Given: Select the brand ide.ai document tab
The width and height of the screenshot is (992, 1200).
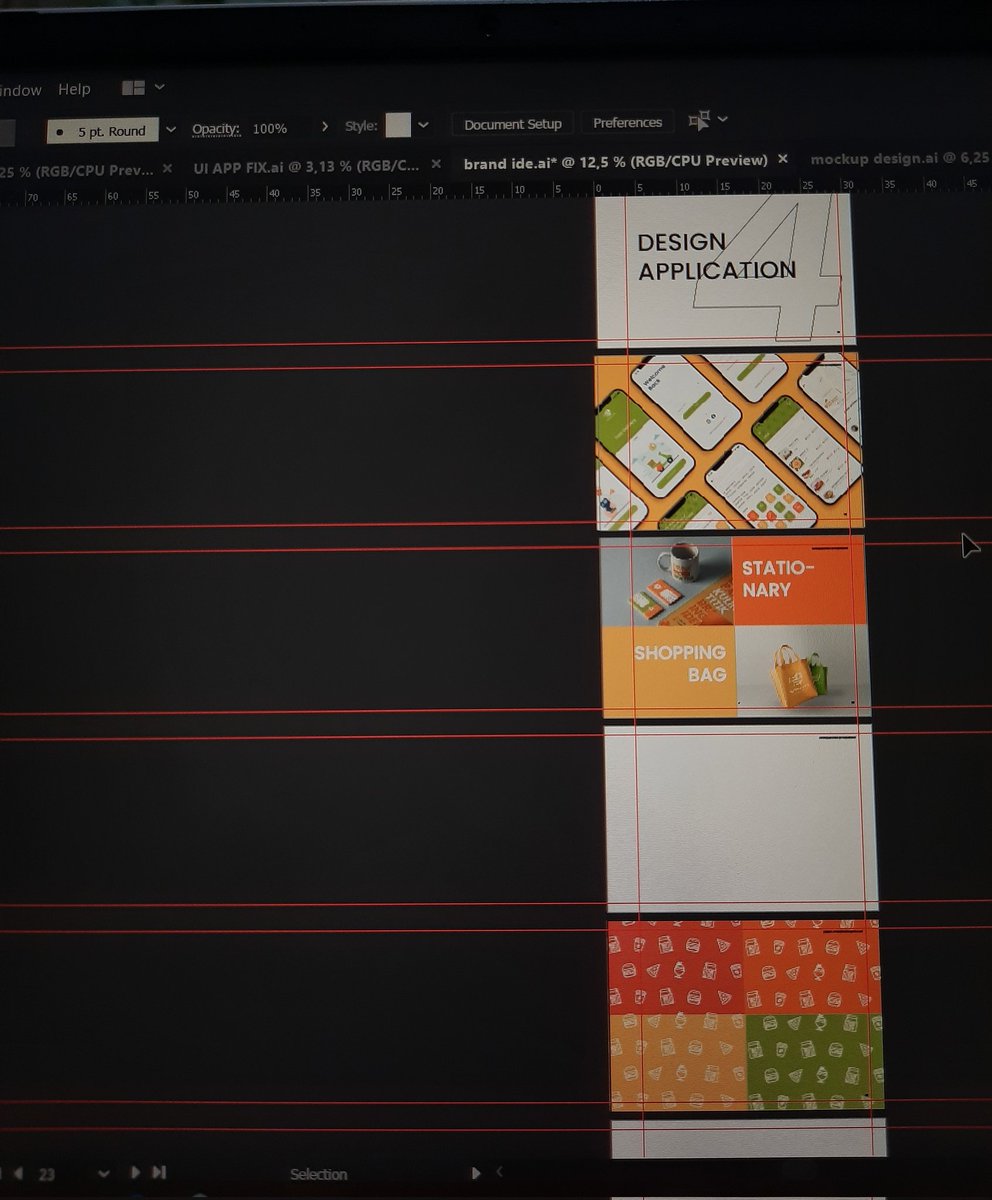Looking at the screenshot, I should click(615, 161).
